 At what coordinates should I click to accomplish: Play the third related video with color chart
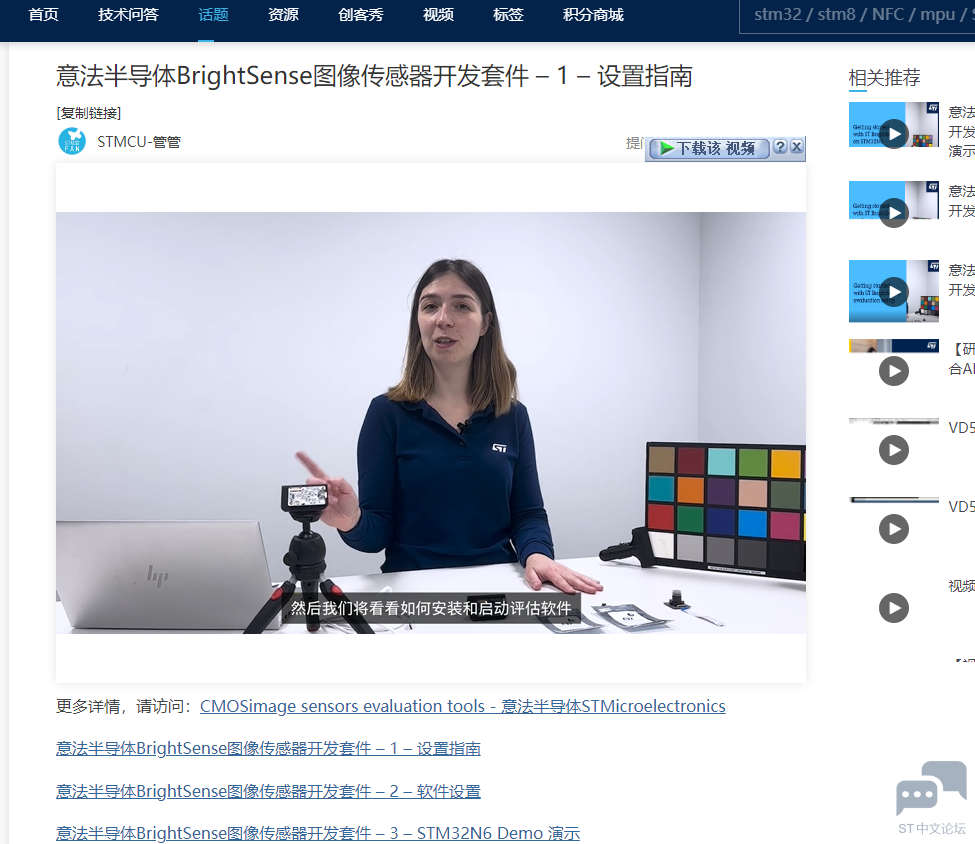[894, 291]
